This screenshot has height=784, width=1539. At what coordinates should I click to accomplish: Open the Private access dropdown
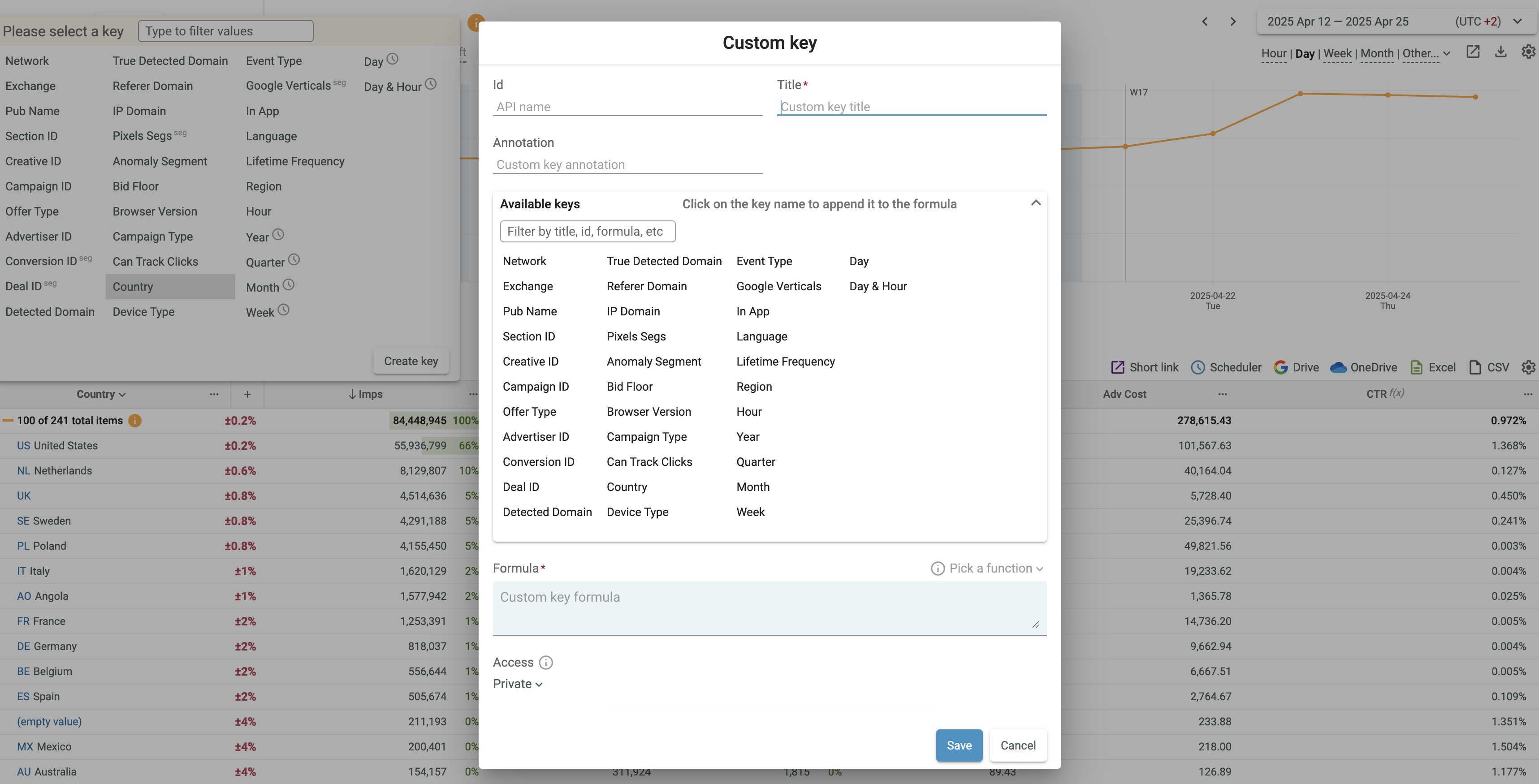tap(517, 684)
